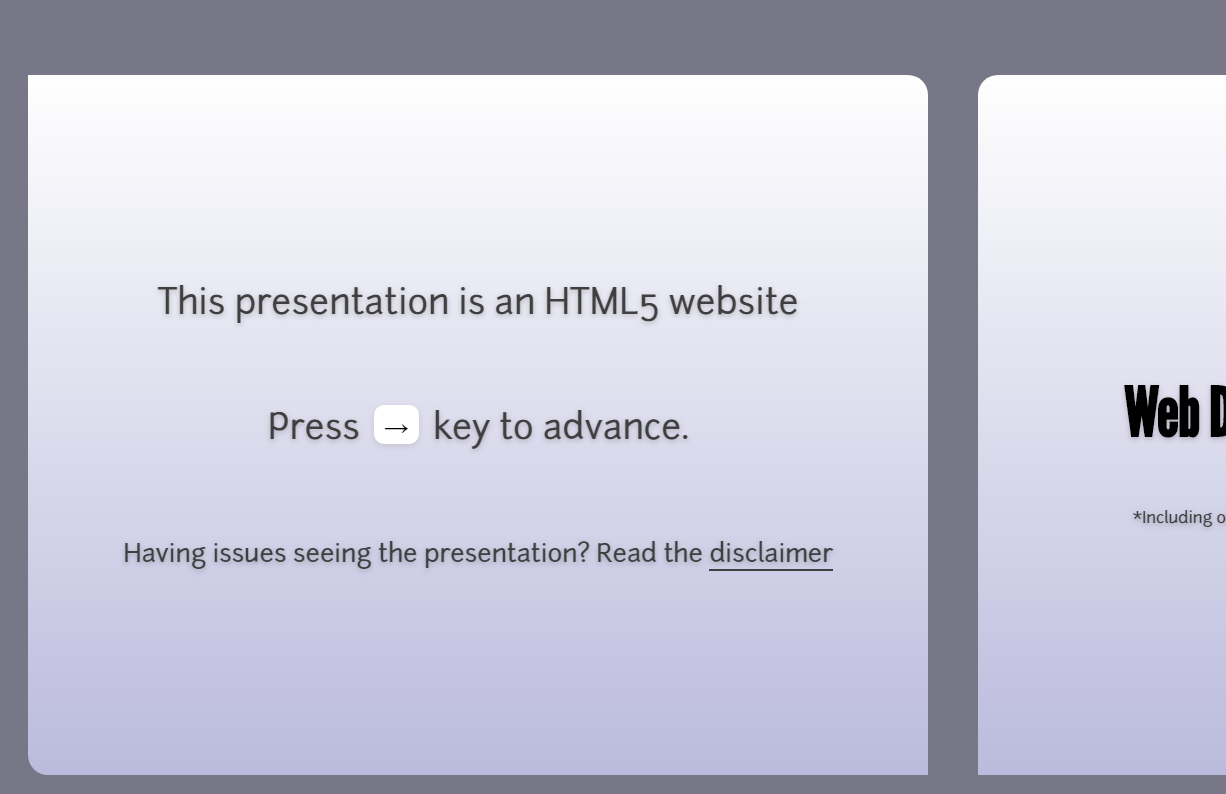Screen dimensions: 1226x794
Task: Click the word 'website' in the heading
Action: point(733,301)
